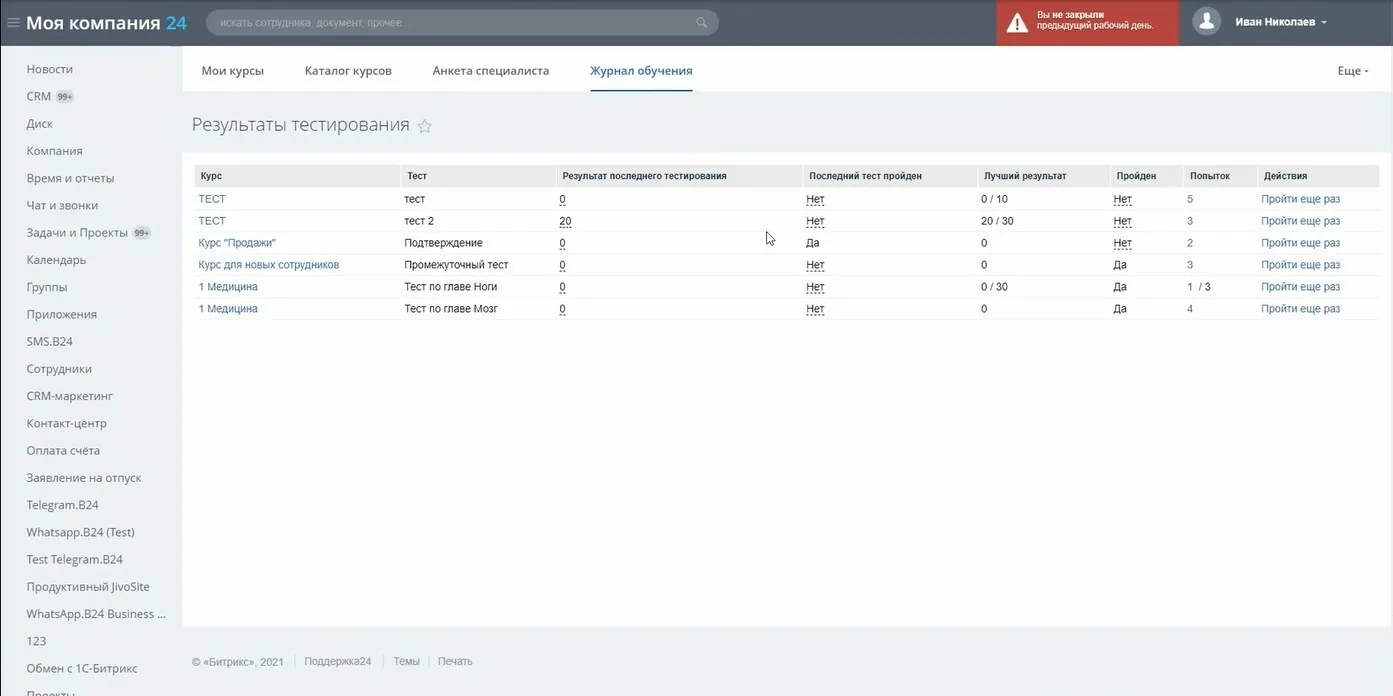The height and width of the screenshot is (696, 1393).
Task: Go to CRM-маркетинг in the sidebar
Action: (x=70, y=396)
